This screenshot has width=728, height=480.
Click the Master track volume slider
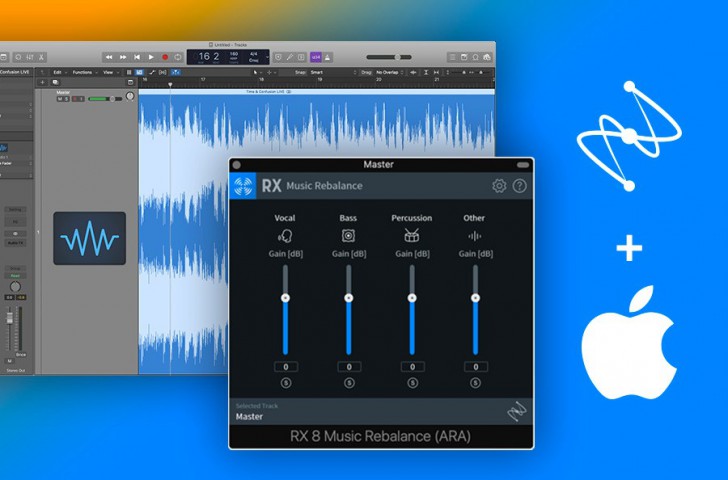click(105, 99)
